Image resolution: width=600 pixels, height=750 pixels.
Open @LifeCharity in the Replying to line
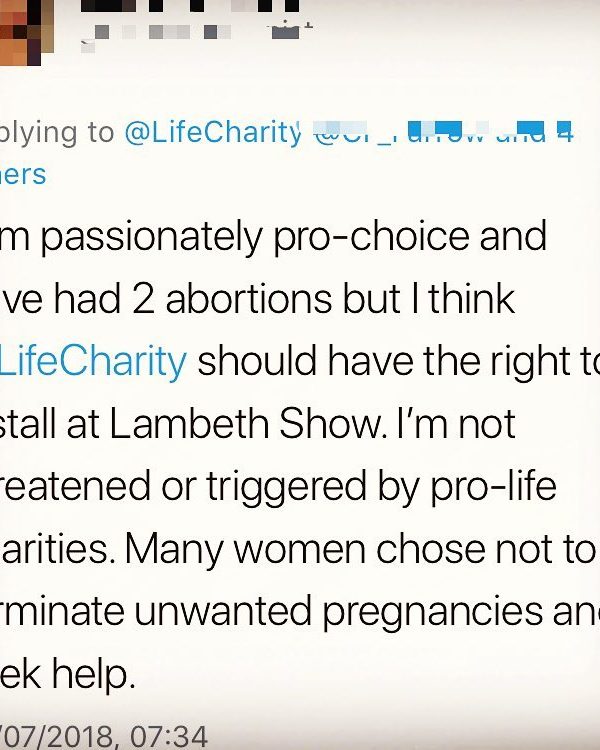click(x=213, y=132)
